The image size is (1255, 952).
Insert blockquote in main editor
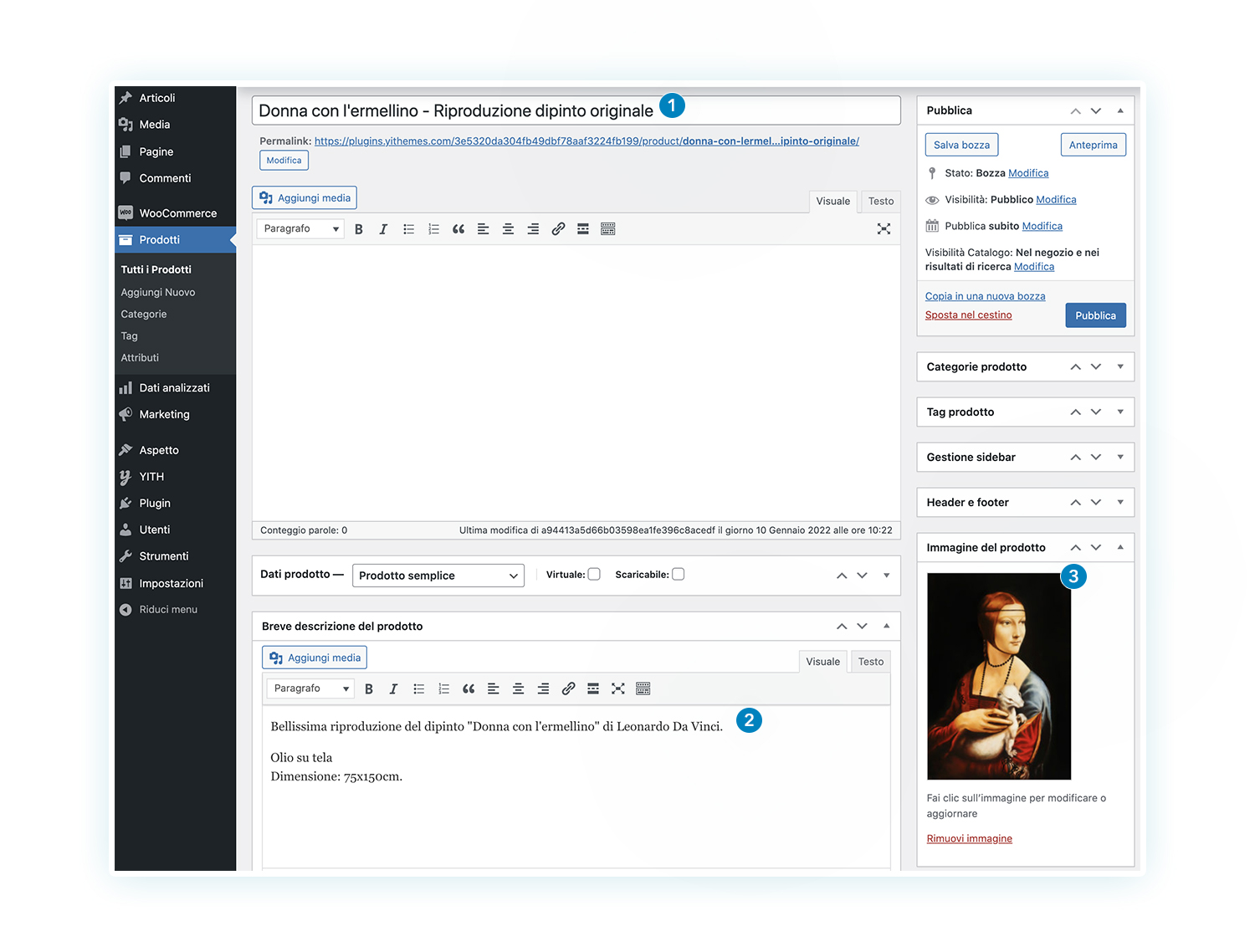[458, 229]
